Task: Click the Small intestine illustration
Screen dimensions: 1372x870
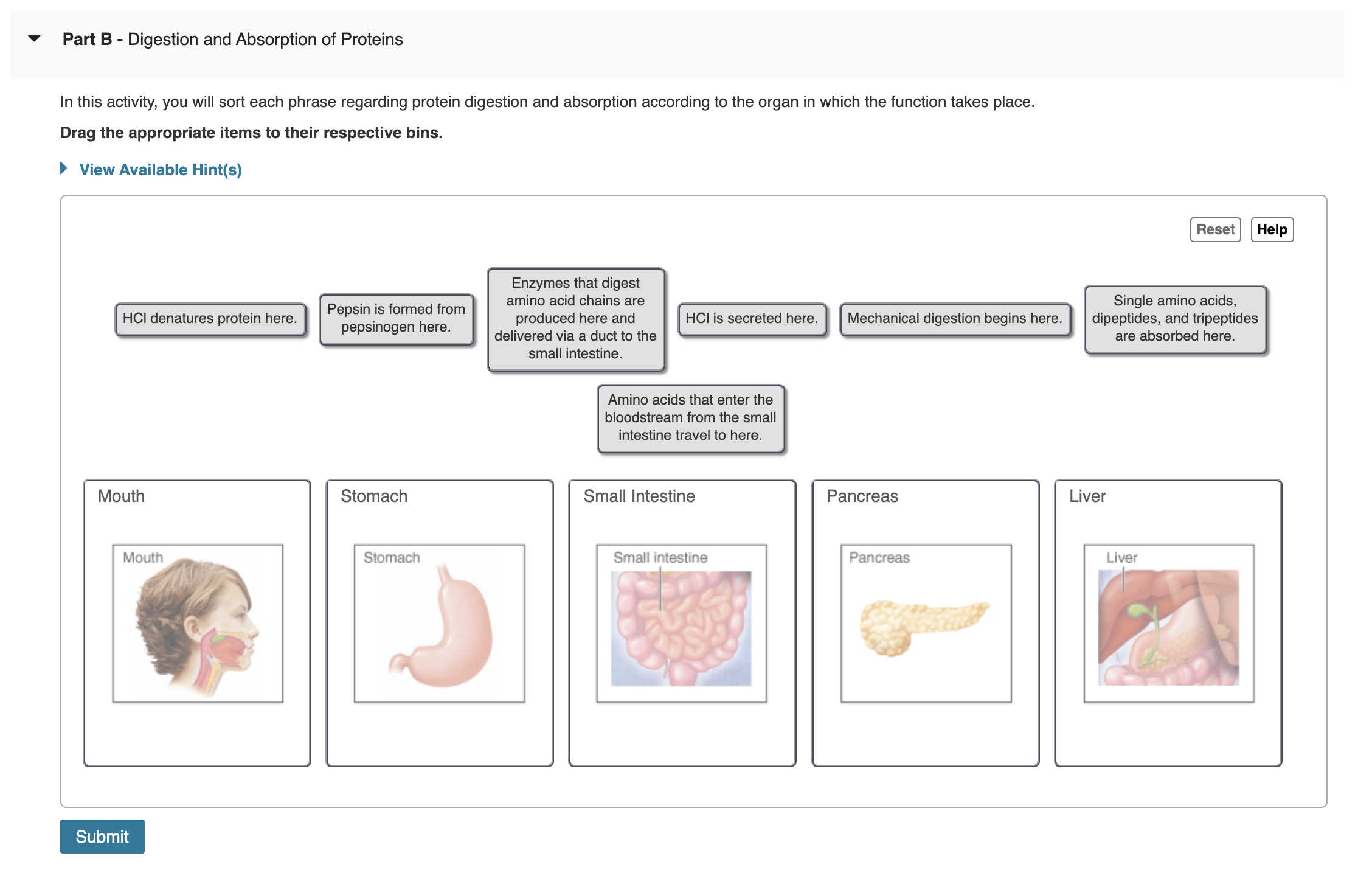Action: point(682,624)
